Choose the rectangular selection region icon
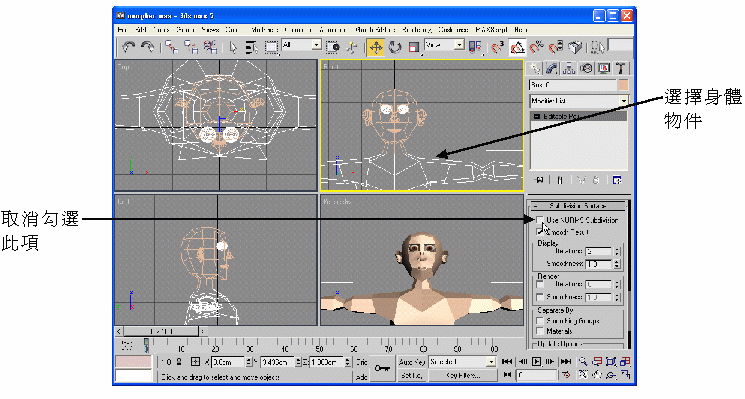Viewport: 745px width, 399px height. click(x=271, y=47)
